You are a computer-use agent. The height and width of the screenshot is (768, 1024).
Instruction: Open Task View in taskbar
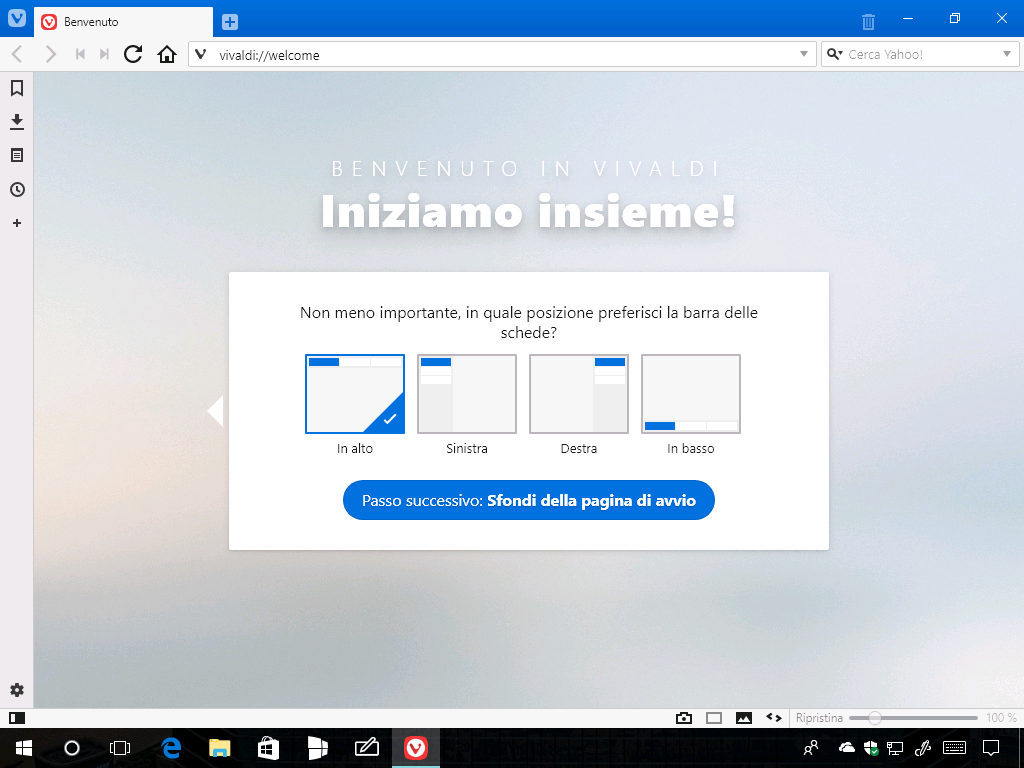coord(120,748)
